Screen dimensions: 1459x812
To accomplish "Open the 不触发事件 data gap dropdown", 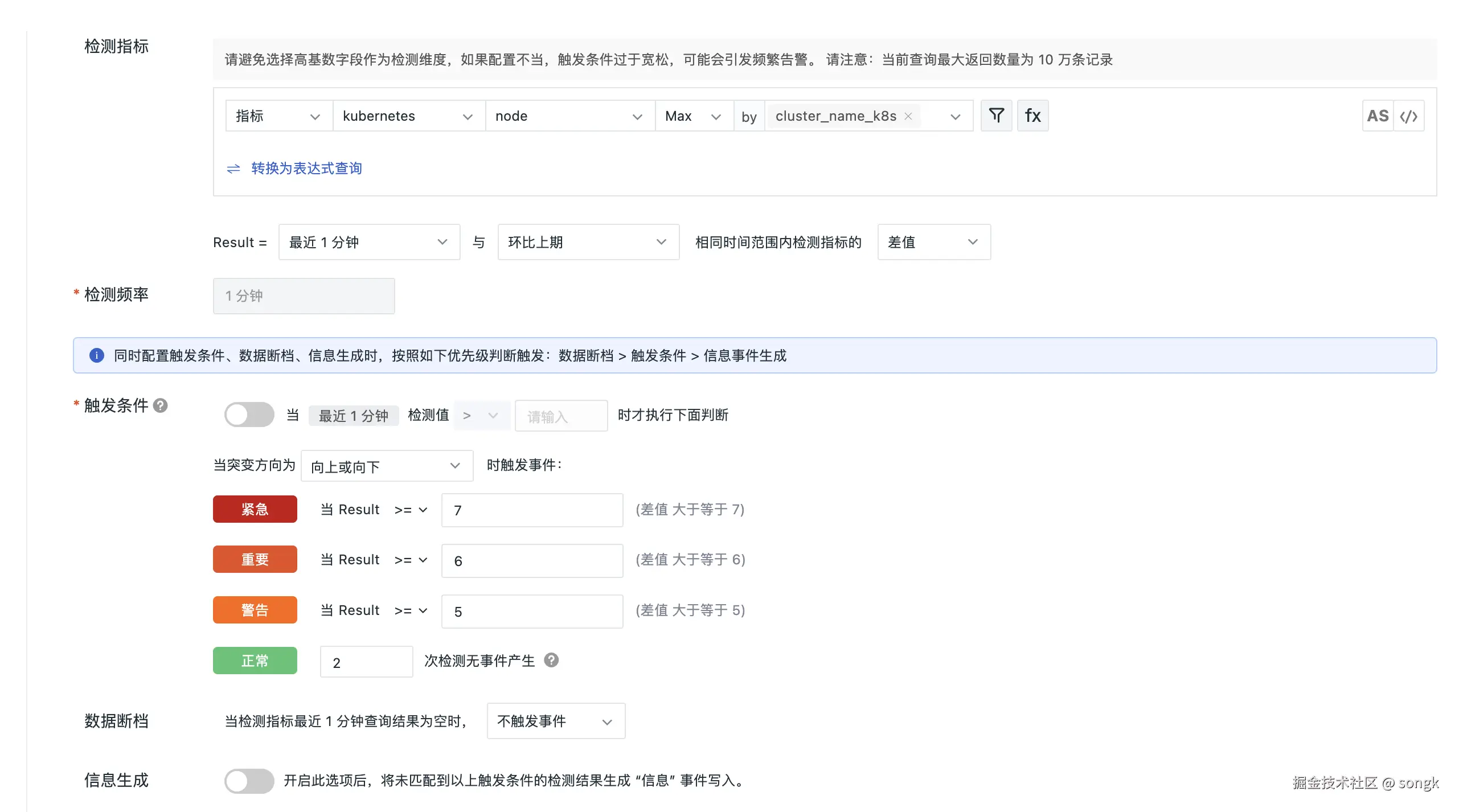I will pyautogui.click(x=555, y=721).
